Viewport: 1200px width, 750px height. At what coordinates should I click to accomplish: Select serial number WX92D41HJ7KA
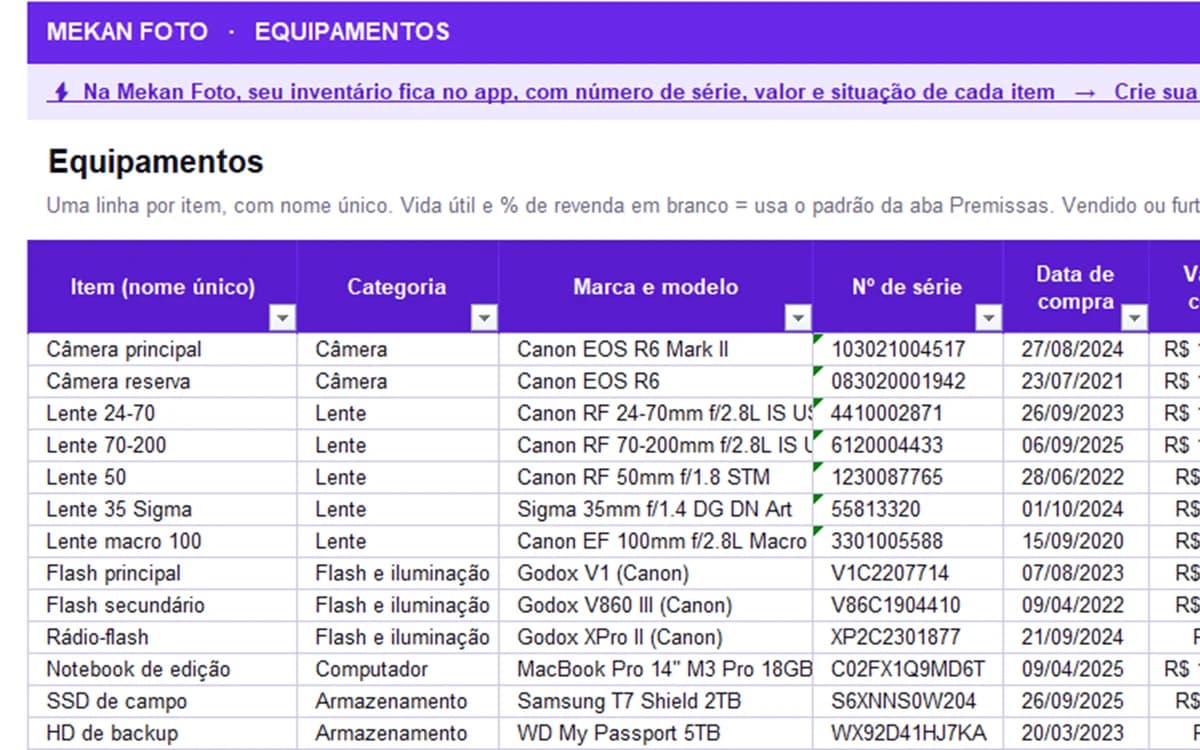coord(908,733)
